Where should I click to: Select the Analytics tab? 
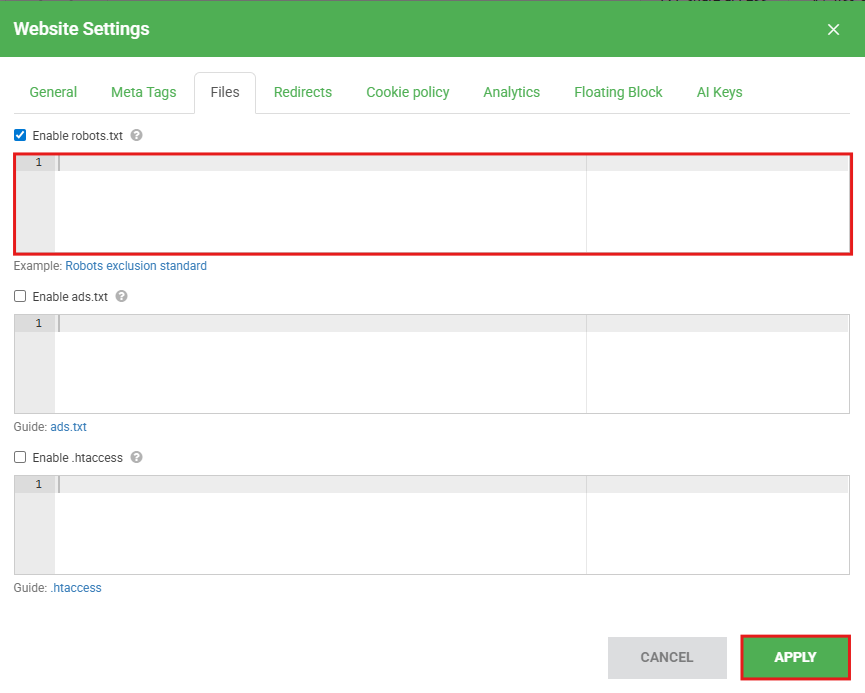click(511, 92)
